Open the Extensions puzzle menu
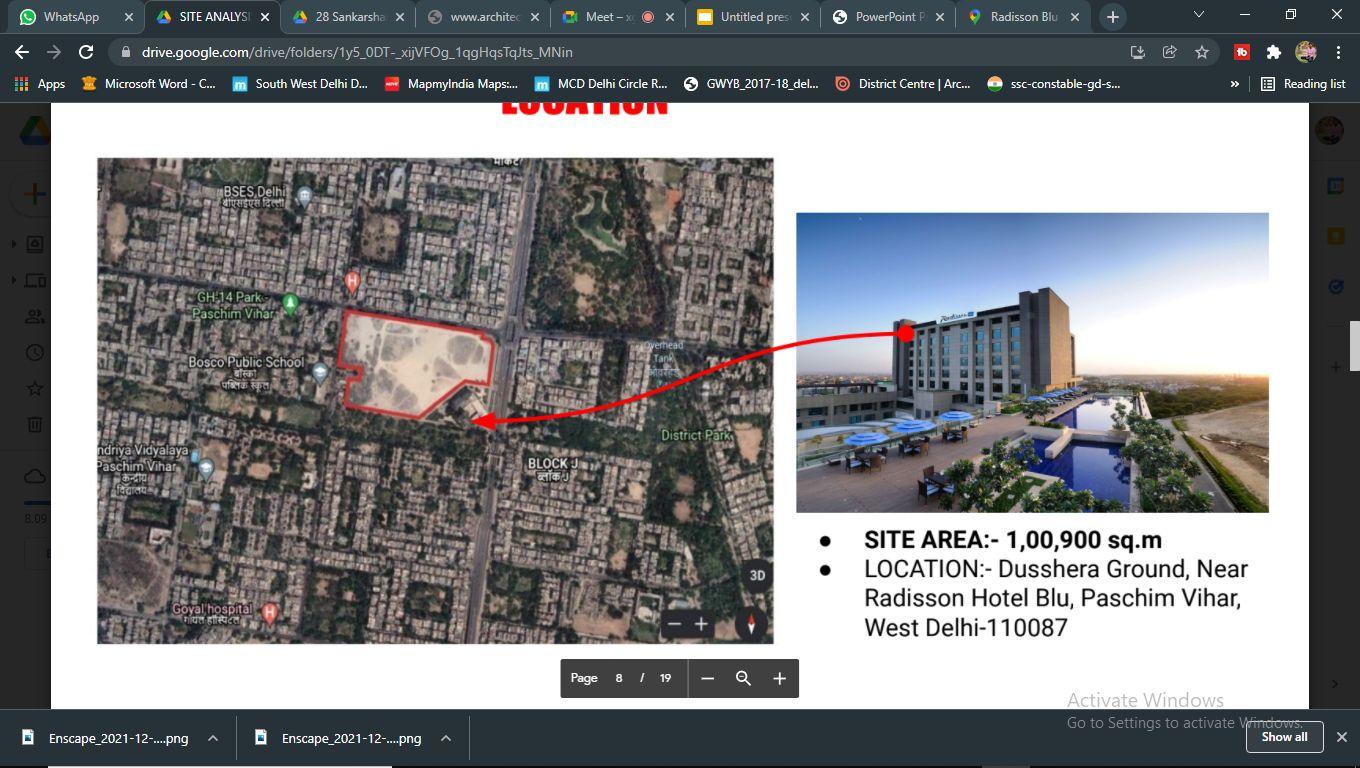The width and height of the screenshot is (1360, 768). [1273, 52]
